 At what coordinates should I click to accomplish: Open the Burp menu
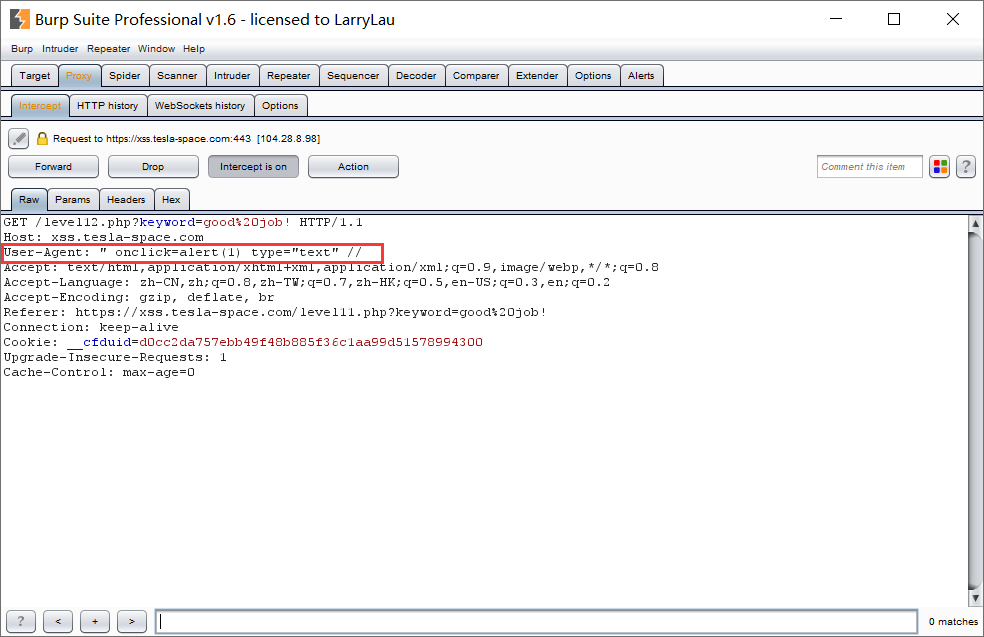[22, 49]
